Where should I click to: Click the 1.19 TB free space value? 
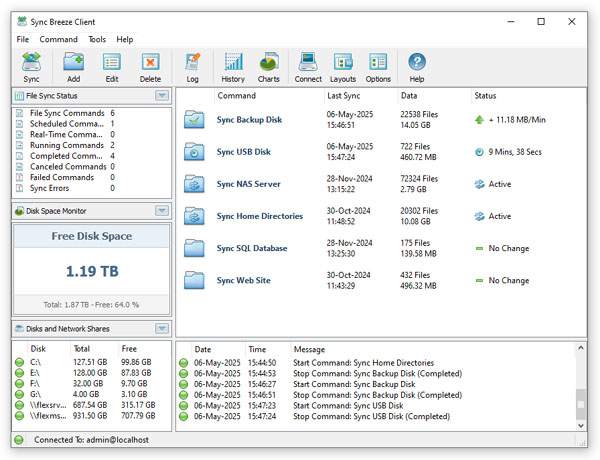pyautogui.click(x=92, y=271)
